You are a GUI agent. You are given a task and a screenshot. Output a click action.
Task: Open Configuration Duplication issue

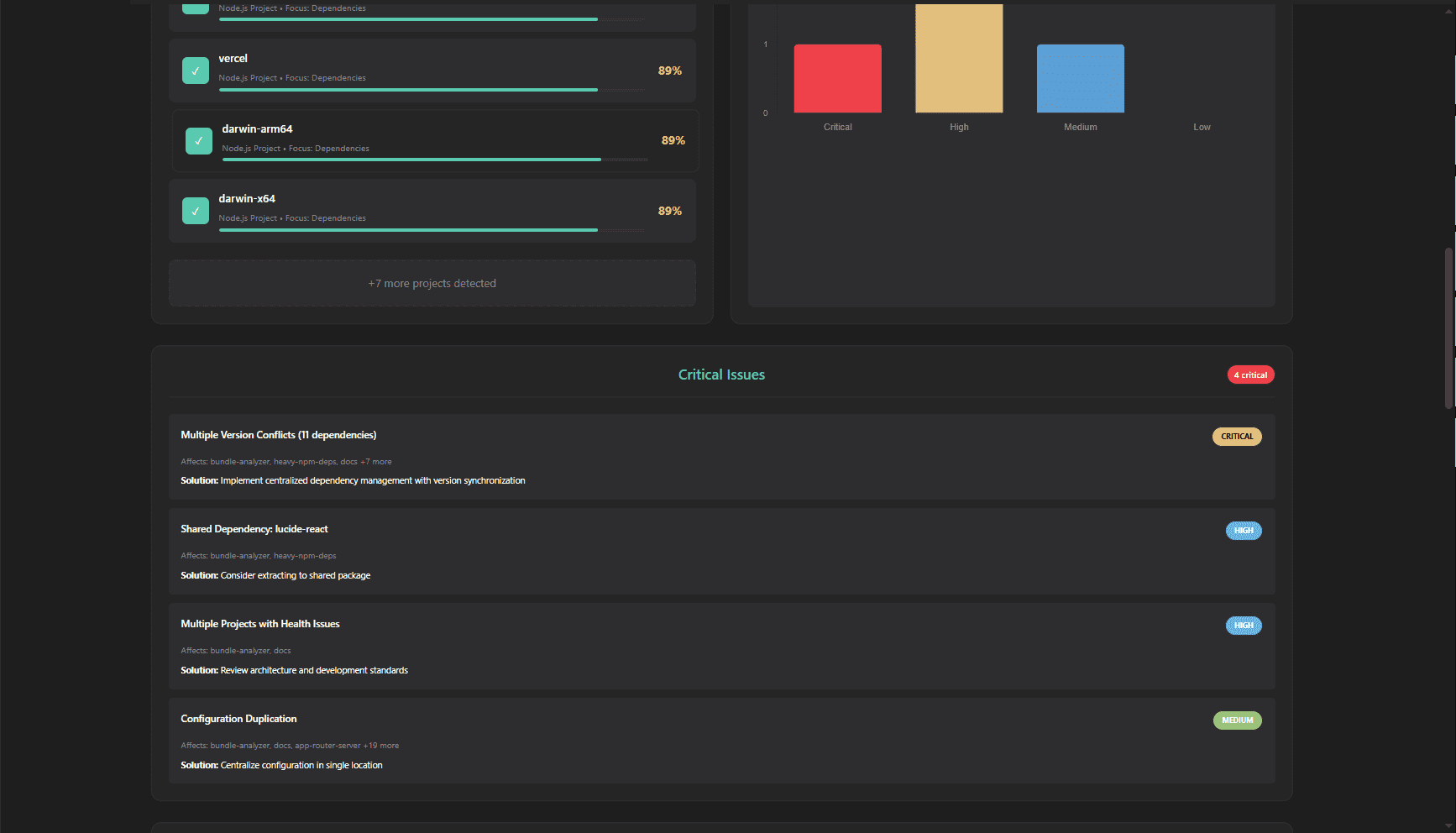(x=238, y=719)
